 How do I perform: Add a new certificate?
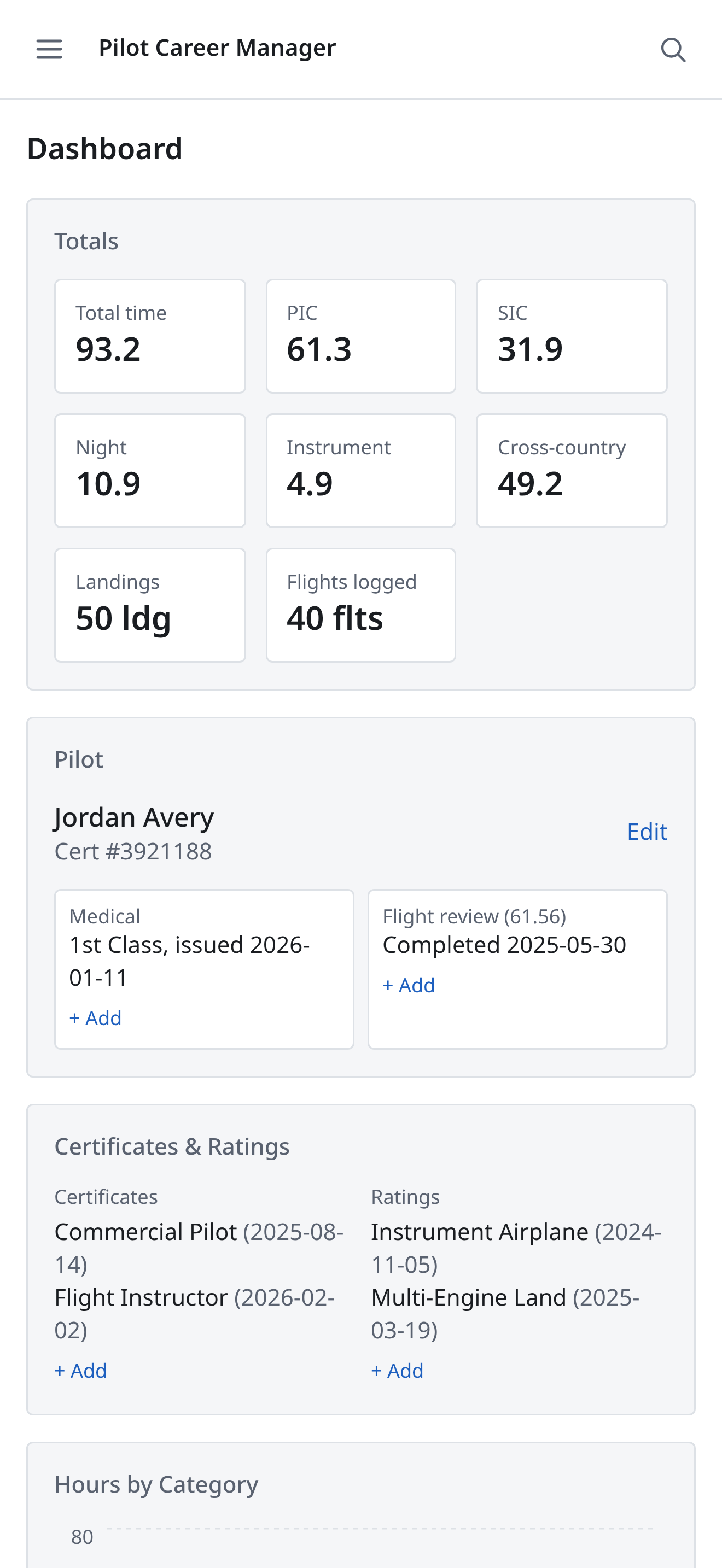[81, 1370]
